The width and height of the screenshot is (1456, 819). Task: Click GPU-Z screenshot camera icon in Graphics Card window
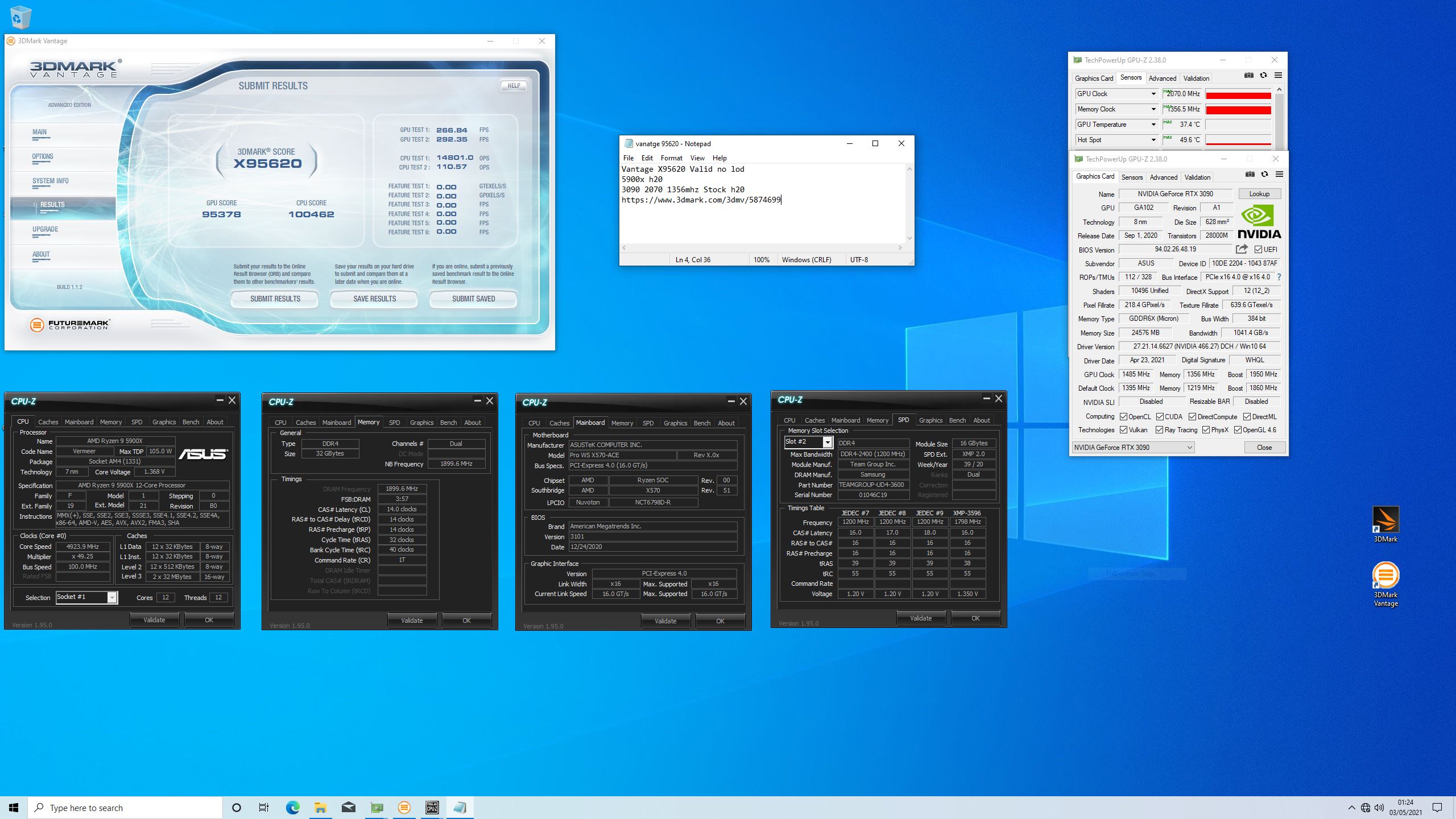click(1250, 175)
